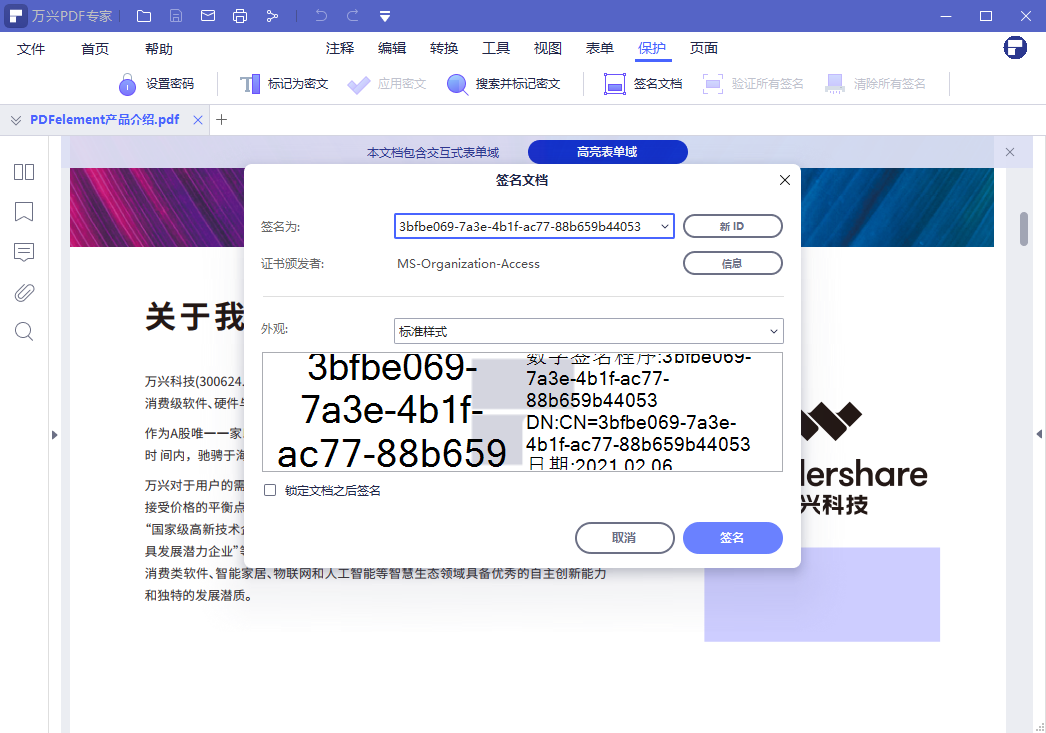Expand left sidebar arrow
1046x733 pixels.
55,435
